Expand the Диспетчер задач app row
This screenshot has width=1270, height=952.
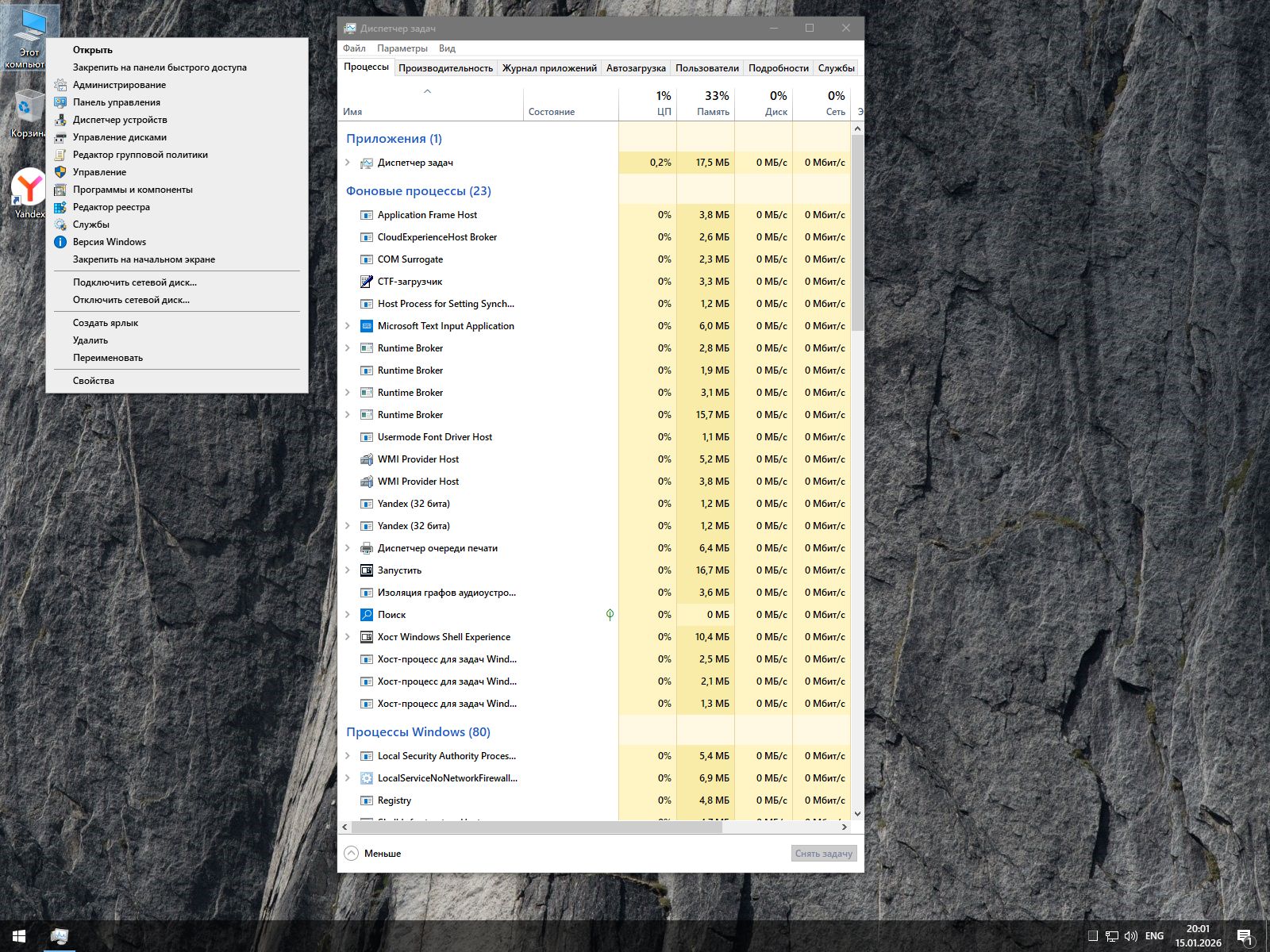(x=348, y=163)
